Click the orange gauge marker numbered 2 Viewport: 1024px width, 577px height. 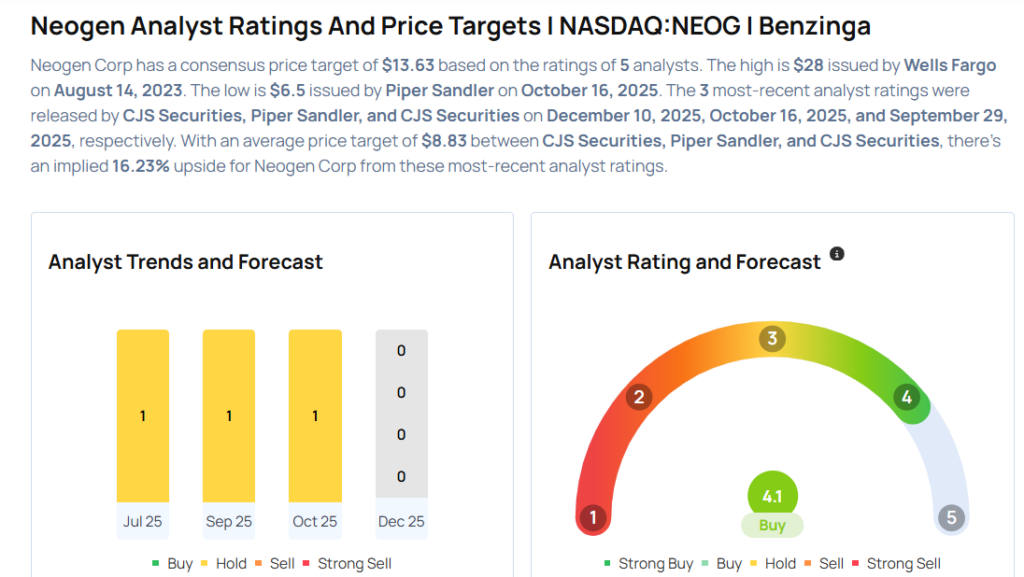pos(638,397)
